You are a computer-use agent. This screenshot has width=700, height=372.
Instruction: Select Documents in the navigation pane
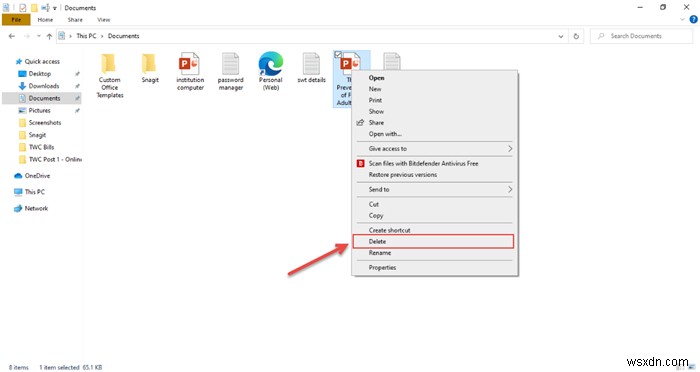pyautogui.click(x=42, y=98)
